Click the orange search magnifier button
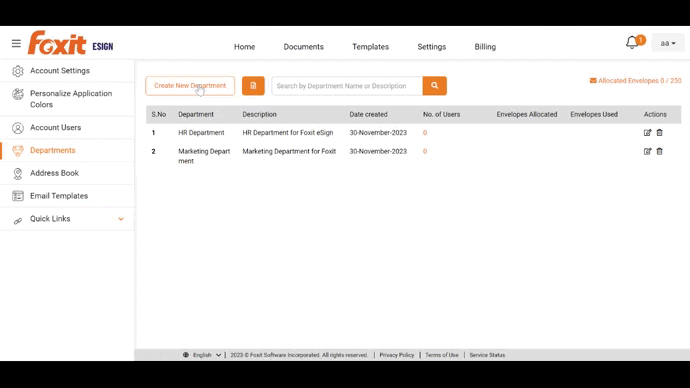 tap(435, 86)
